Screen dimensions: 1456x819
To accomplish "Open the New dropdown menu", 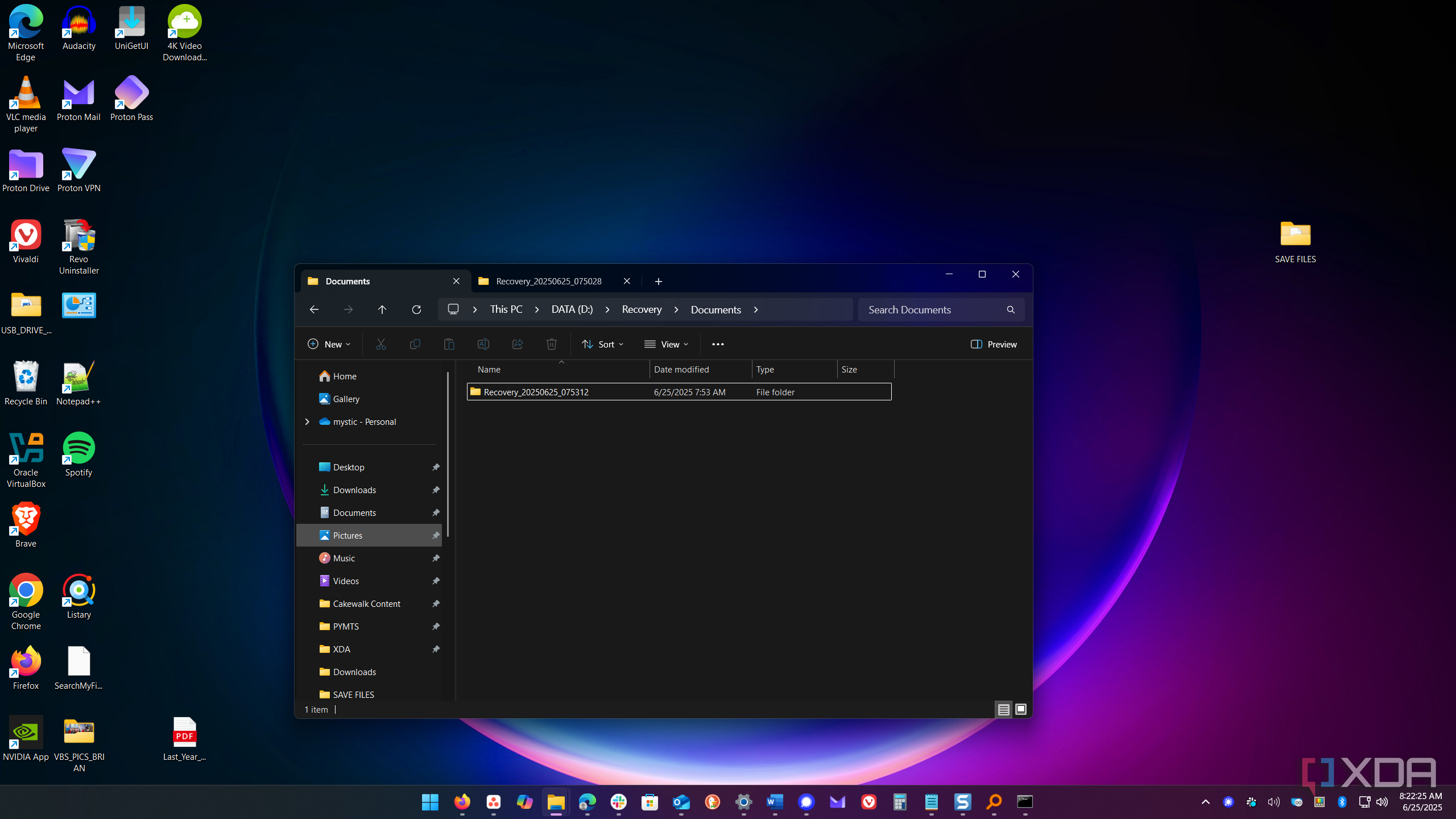I will [329, 344].
